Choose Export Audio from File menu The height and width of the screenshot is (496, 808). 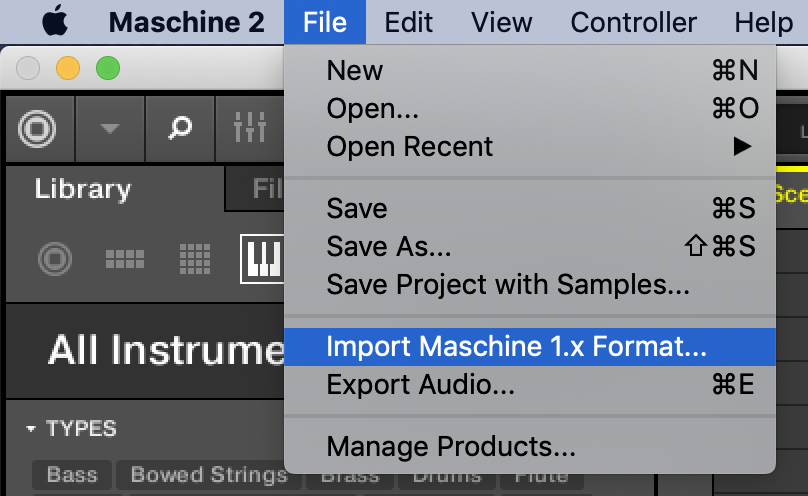tap(421, 383)
